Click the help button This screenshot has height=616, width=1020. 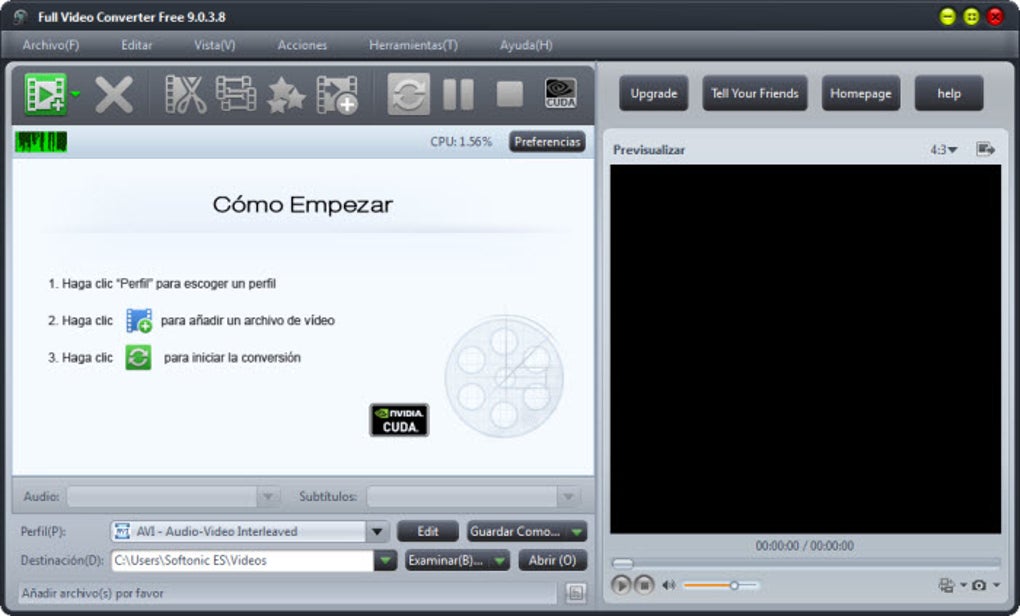pyautogui.click(x=948, y=93)
